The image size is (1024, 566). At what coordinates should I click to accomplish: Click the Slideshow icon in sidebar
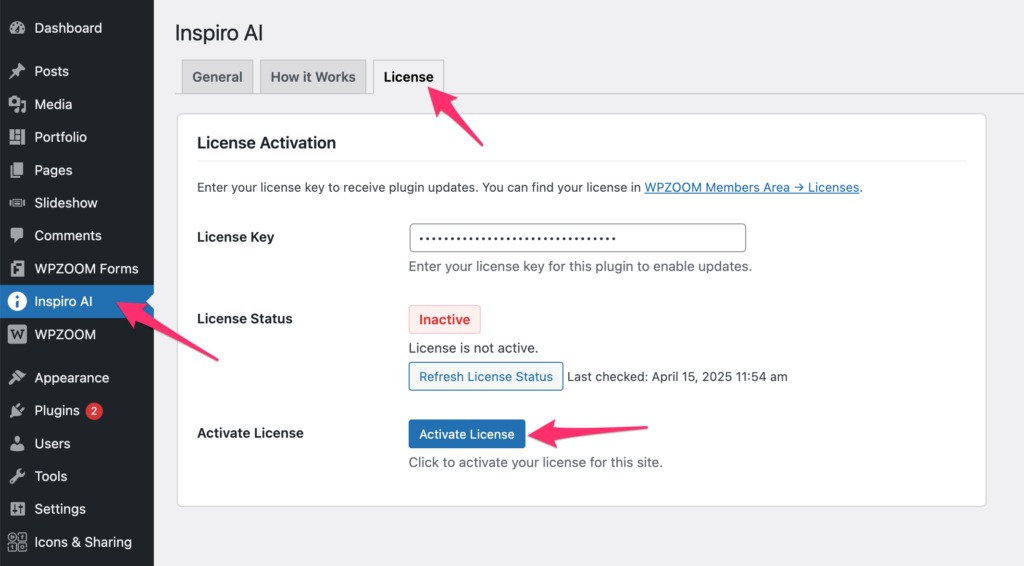tap(17, 203)
